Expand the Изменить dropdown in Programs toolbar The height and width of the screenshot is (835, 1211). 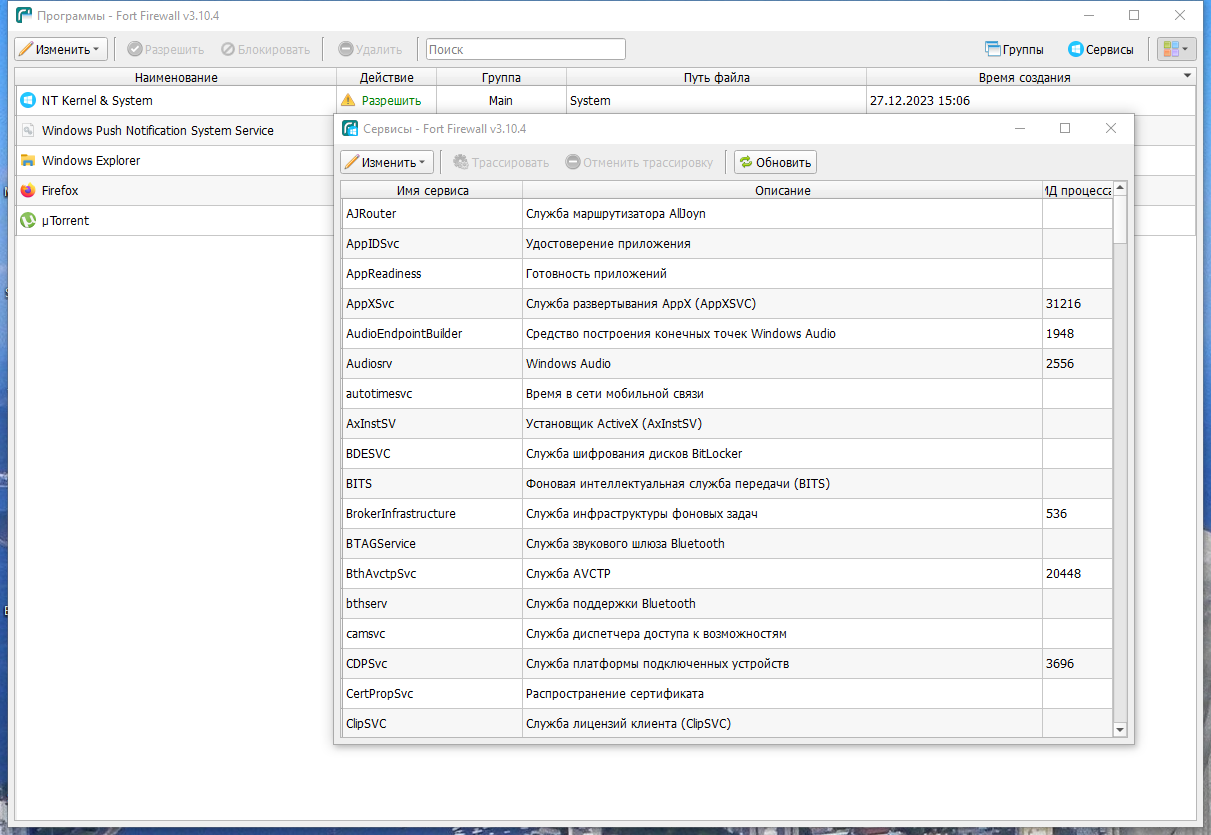point(60,49)
